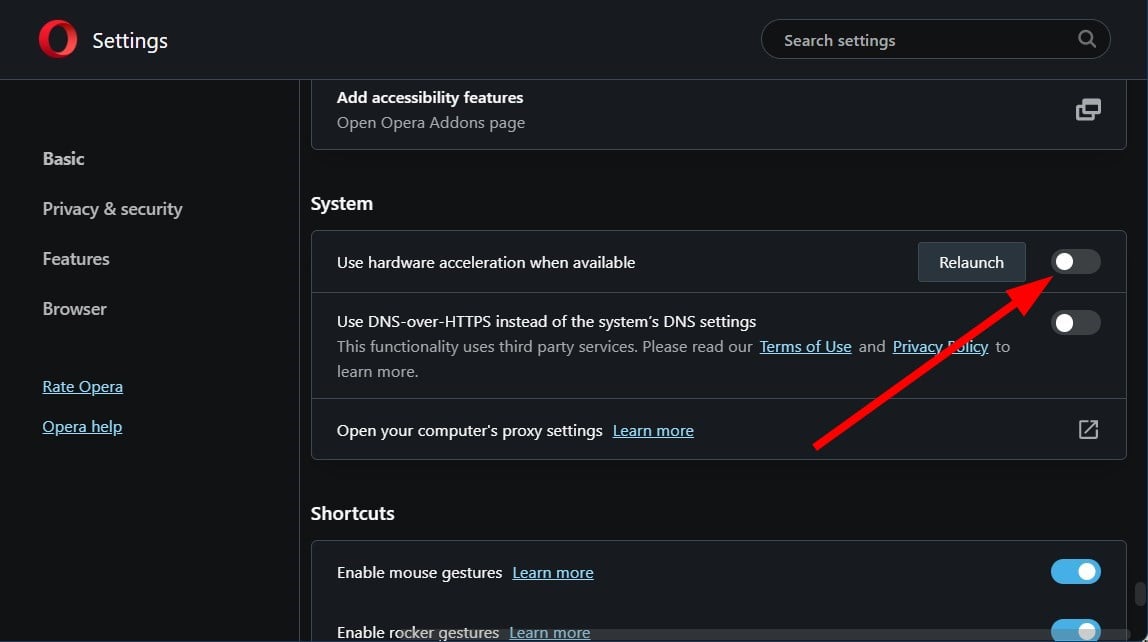Open the Features settings section

coord(76,259)
